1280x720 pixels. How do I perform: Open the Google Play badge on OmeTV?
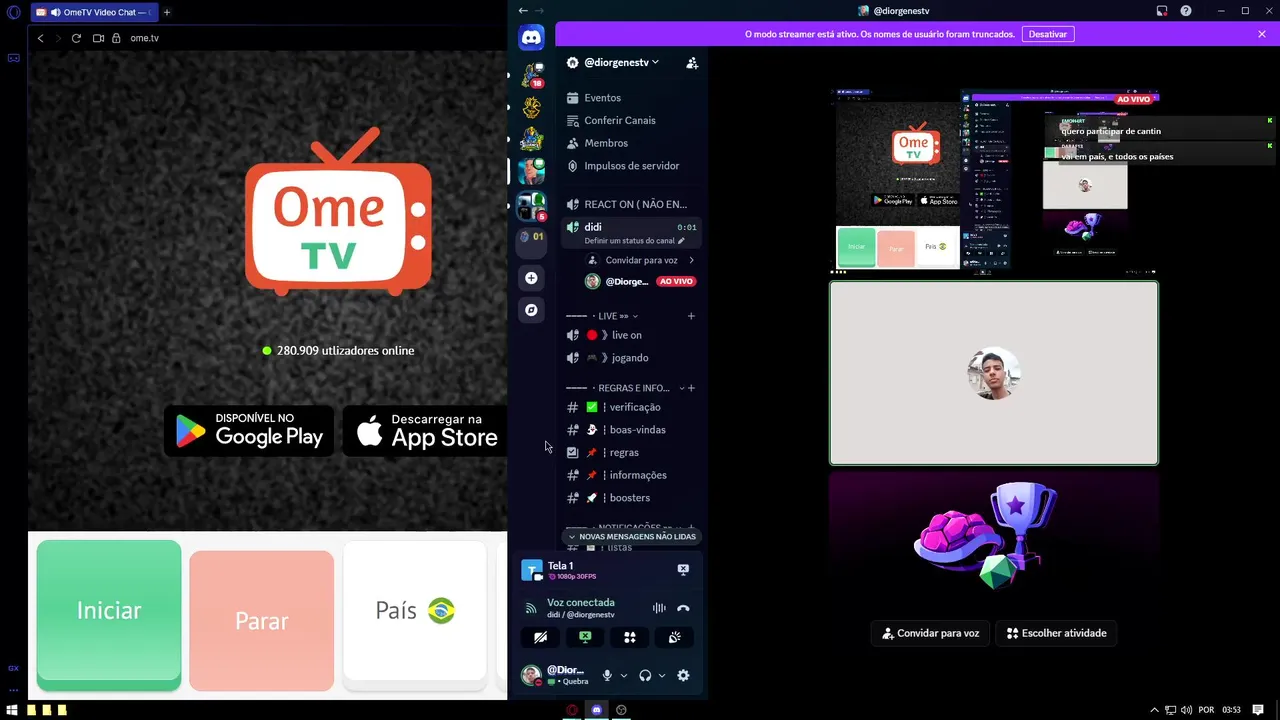pos(249,430)
